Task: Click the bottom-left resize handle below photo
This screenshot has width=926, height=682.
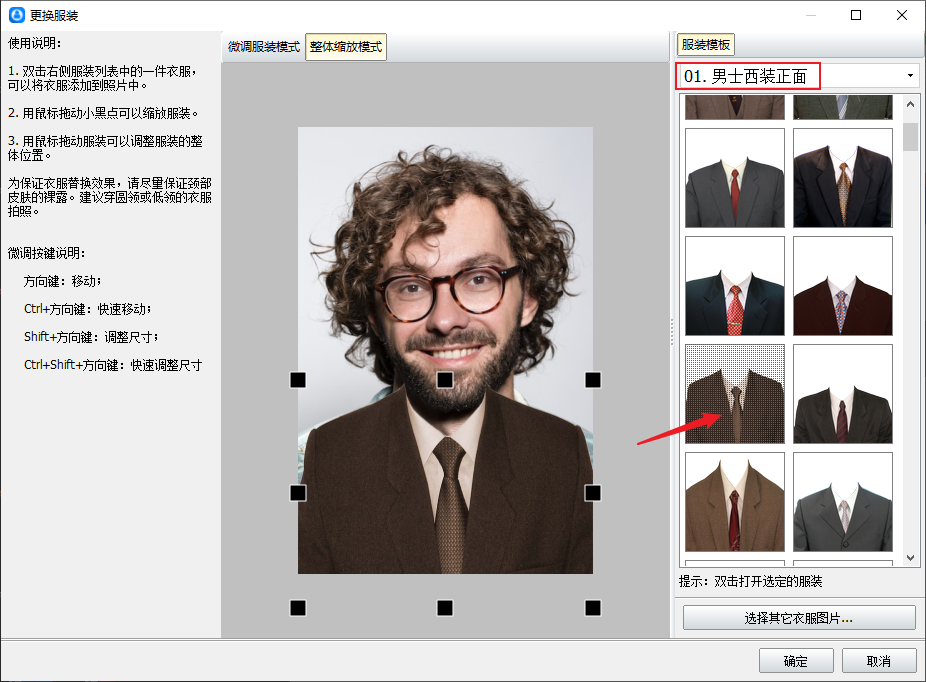Action: tap(298, 608)
